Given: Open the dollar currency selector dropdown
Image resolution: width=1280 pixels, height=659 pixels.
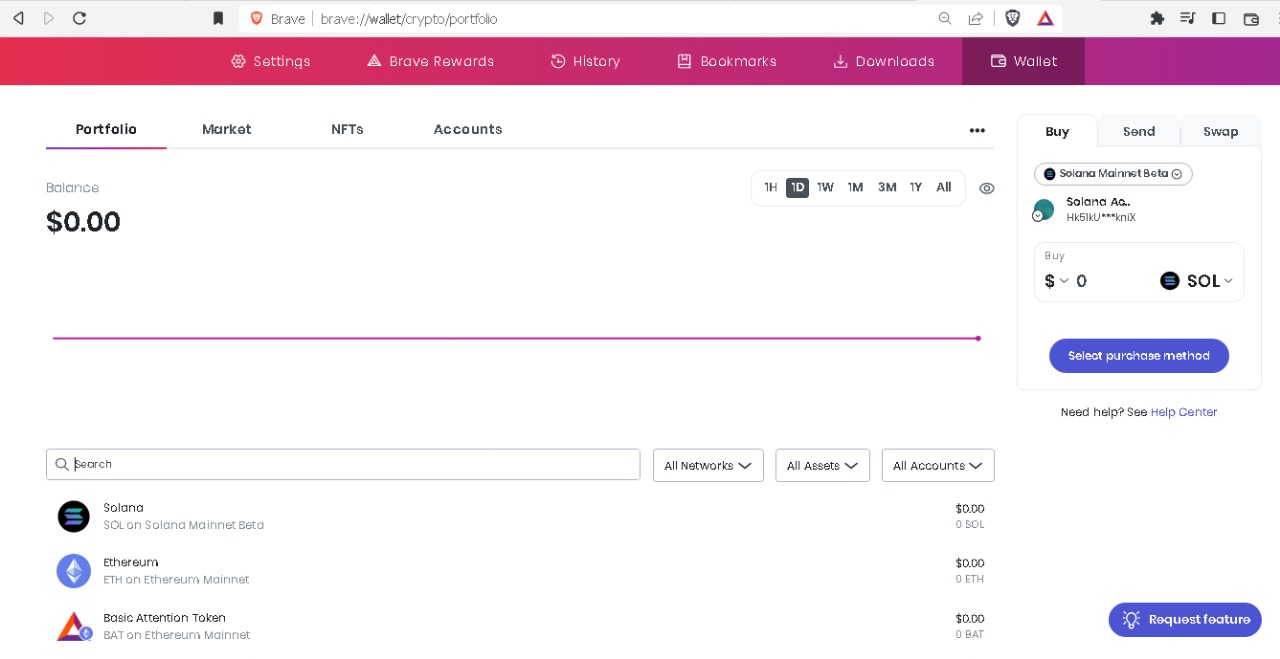Looking at the screenshot, I should [x=1056, y=281].
